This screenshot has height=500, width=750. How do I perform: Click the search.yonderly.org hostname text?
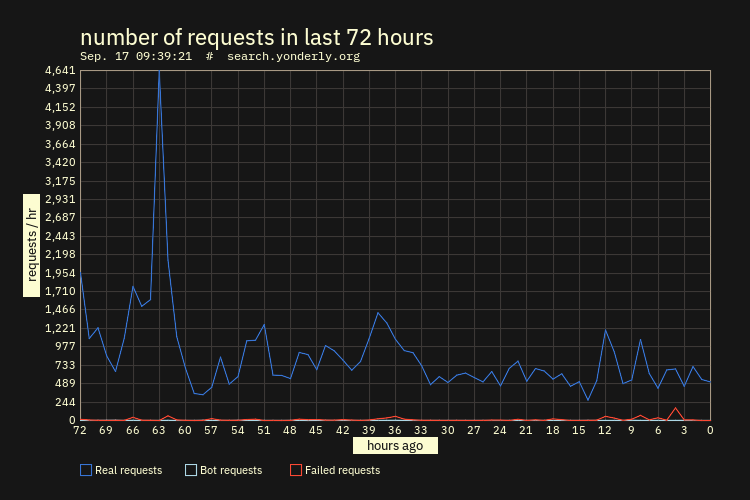[x=293, y=56]
